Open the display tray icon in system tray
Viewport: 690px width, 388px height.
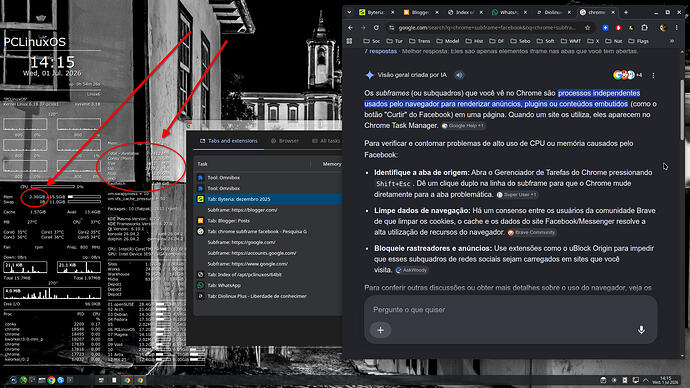636,380
